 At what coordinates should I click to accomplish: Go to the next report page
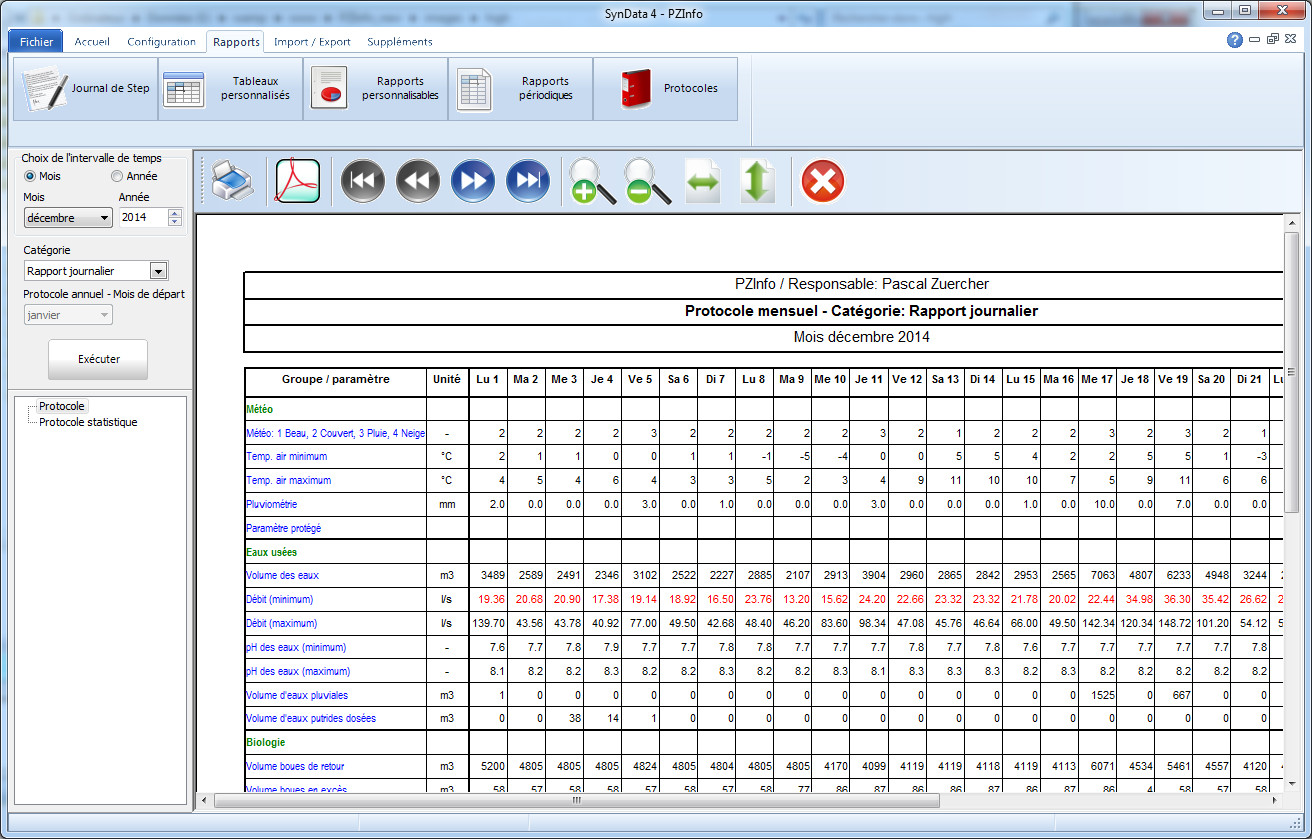[x=473, y=182]
